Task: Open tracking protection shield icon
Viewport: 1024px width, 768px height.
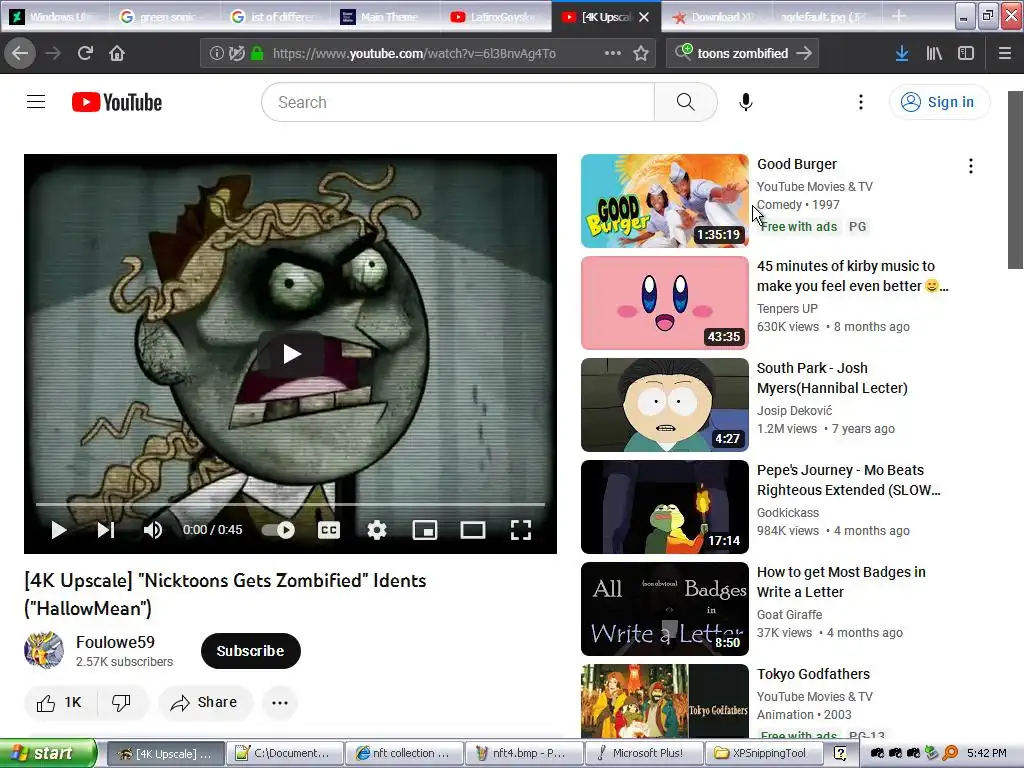Action: coord(236,53)
